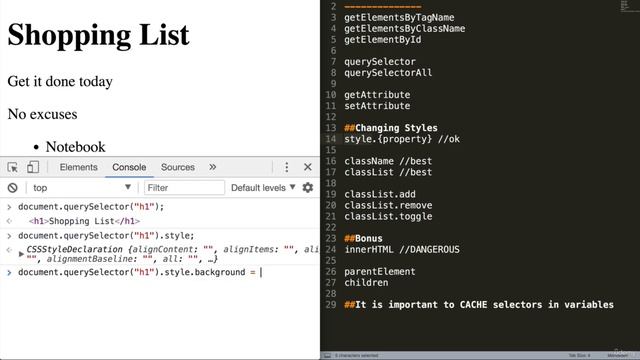Open the Sources tab
This screenshot has height=360, width=640.
(178, 167)
